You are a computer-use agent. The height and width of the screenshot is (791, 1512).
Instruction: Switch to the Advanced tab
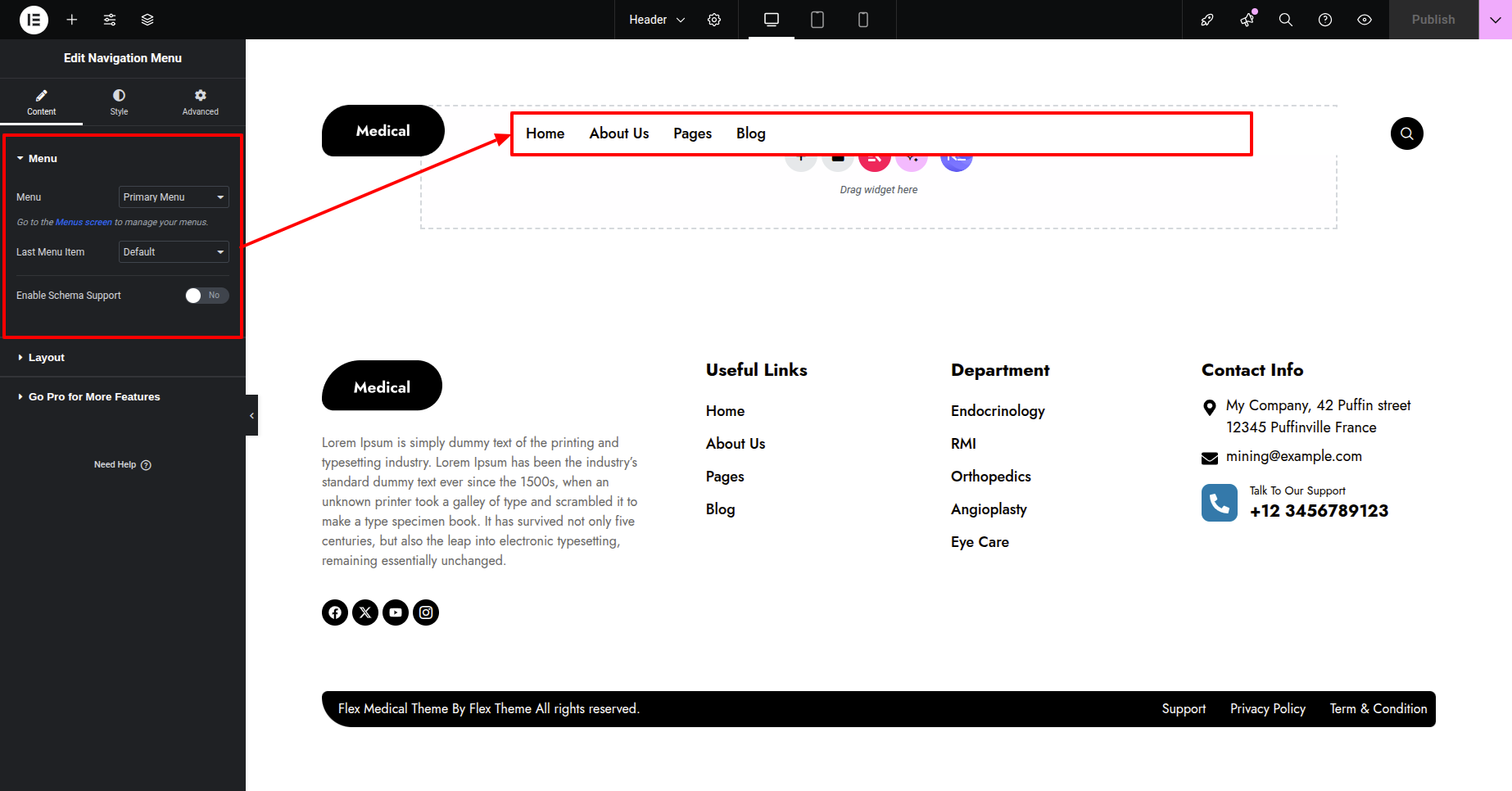(x=200, y=102)
